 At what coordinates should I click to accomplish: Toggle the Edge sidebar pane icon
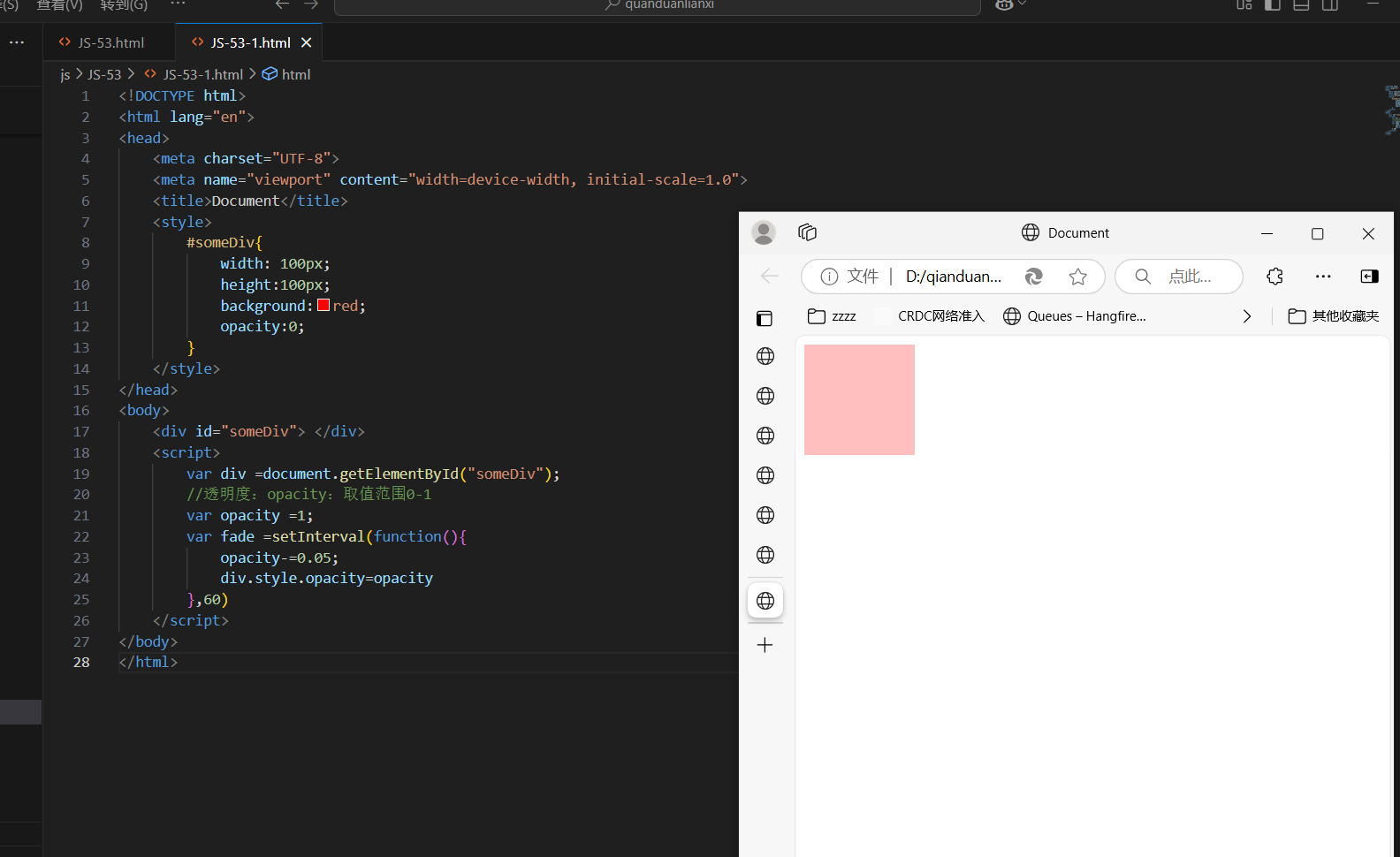1369,277
